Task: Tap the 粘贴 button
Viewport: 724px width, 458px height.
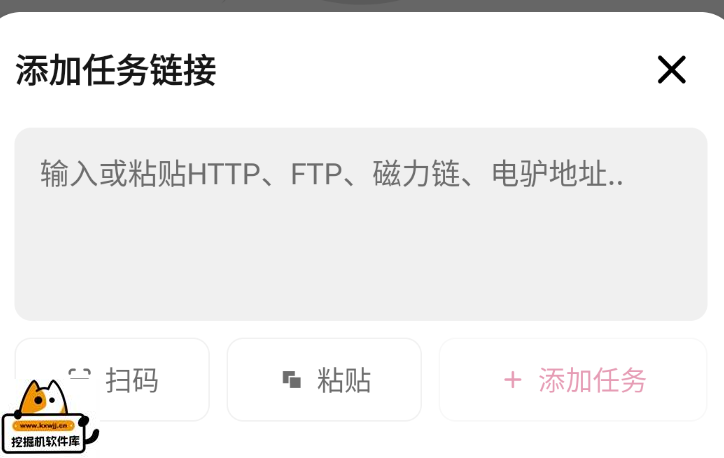Action: point(324,380)
